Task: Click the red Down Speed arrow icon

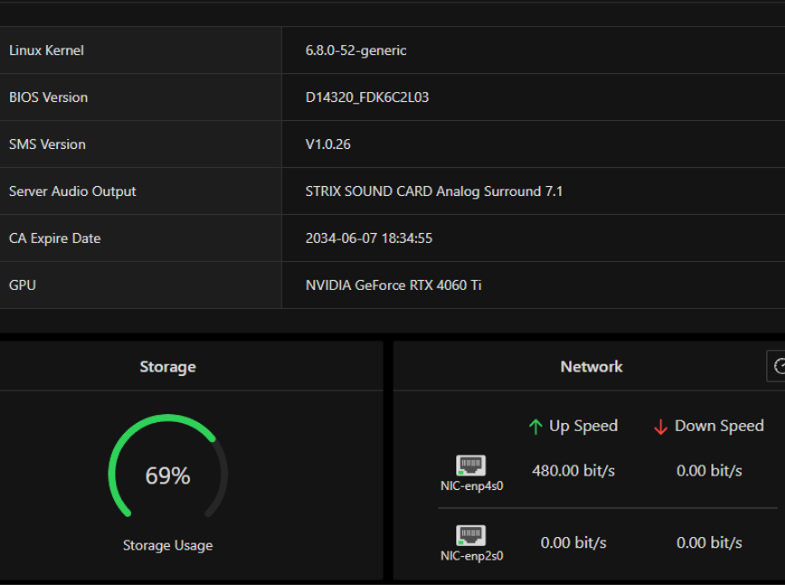Action: click(660, 426)
